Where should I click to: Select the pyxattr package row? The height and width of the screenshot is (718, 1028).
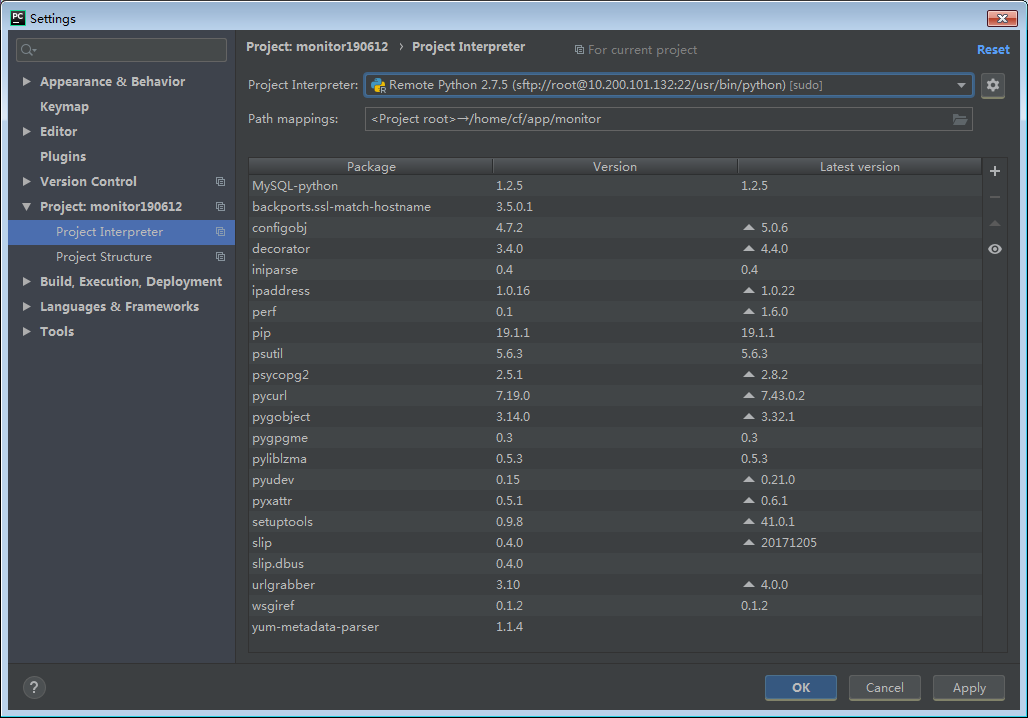click(x=615, y=500)
